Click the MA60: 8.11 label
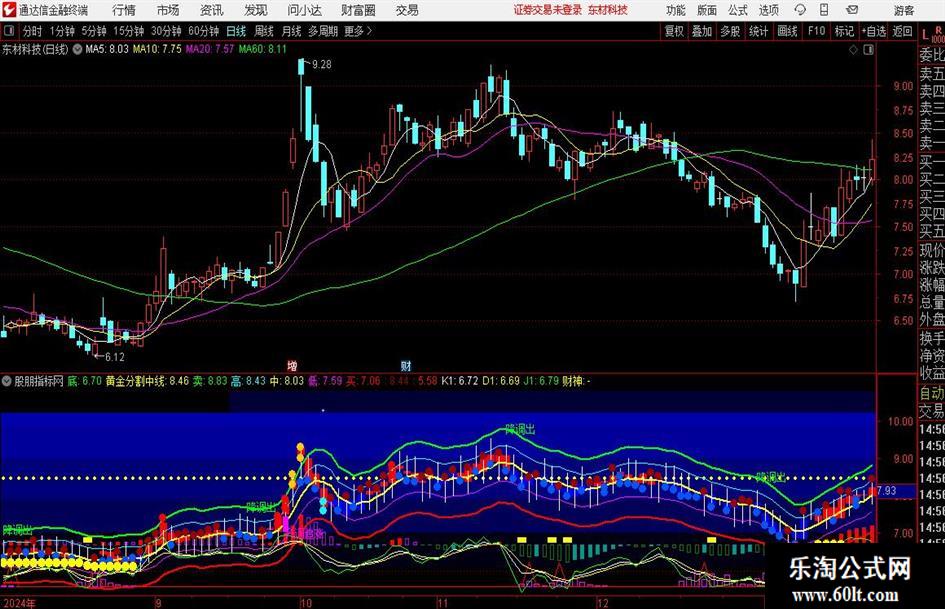Screen dimensions: 945x609 click(263, 49)
